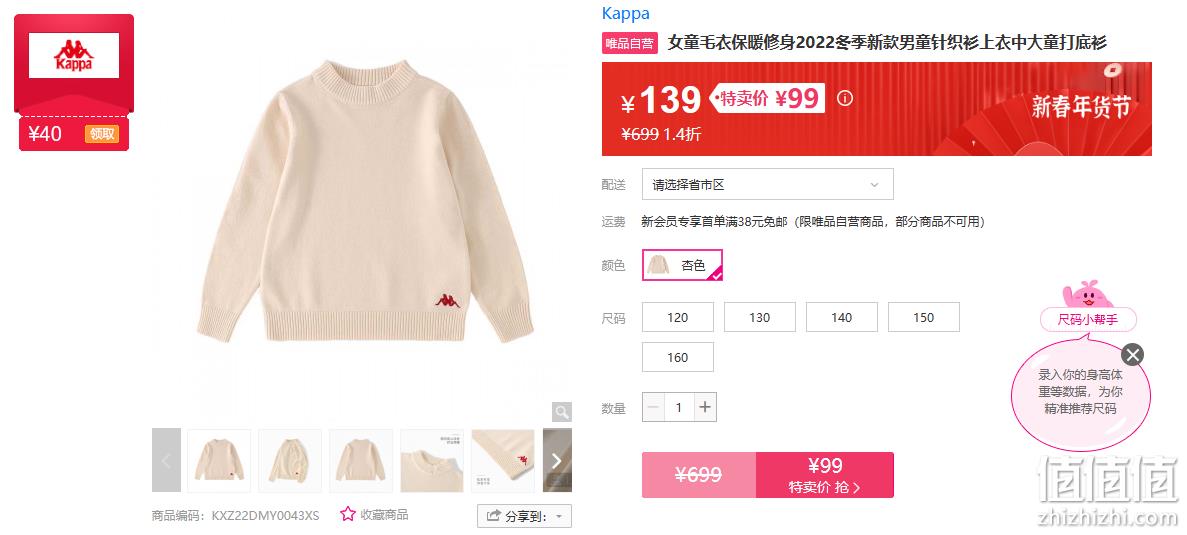This screenshot has height=535, width=1187.
Task: Select size 120
Action: tap(678, 317)
